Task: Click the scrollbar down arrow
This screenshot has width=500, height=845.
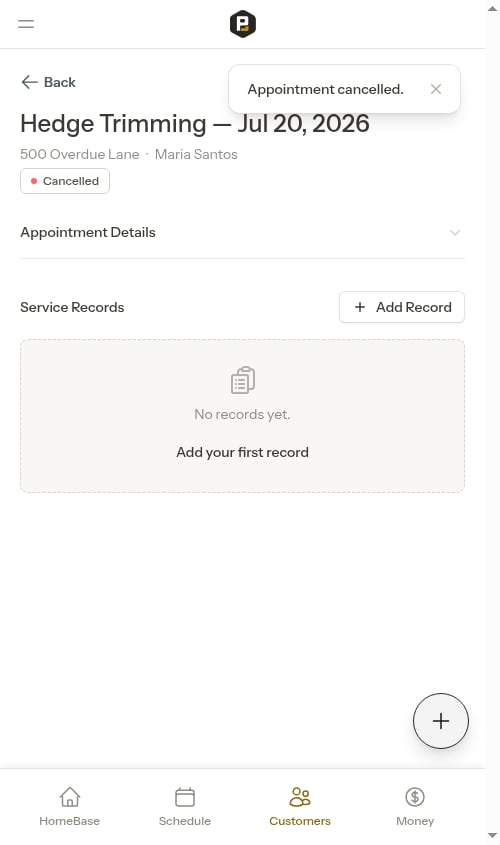Action: pos(492,835)
